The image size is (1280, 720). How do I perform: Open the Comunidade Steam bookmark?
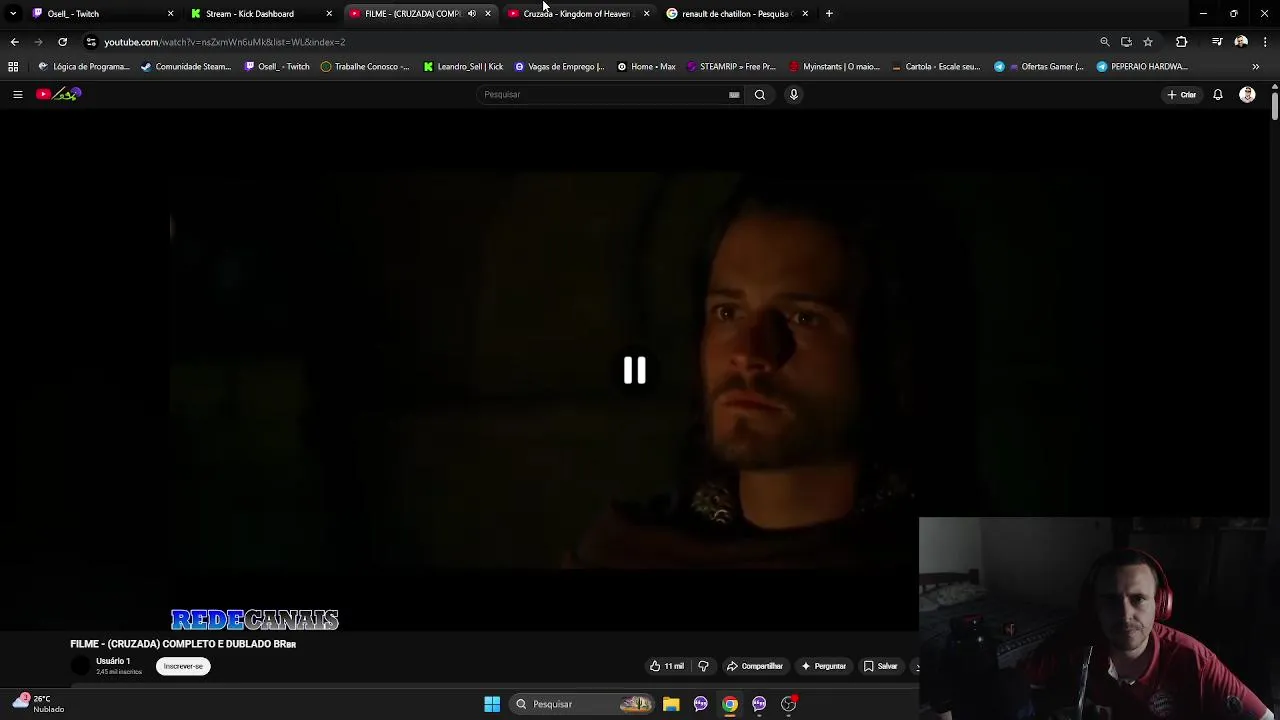point(186,67)
